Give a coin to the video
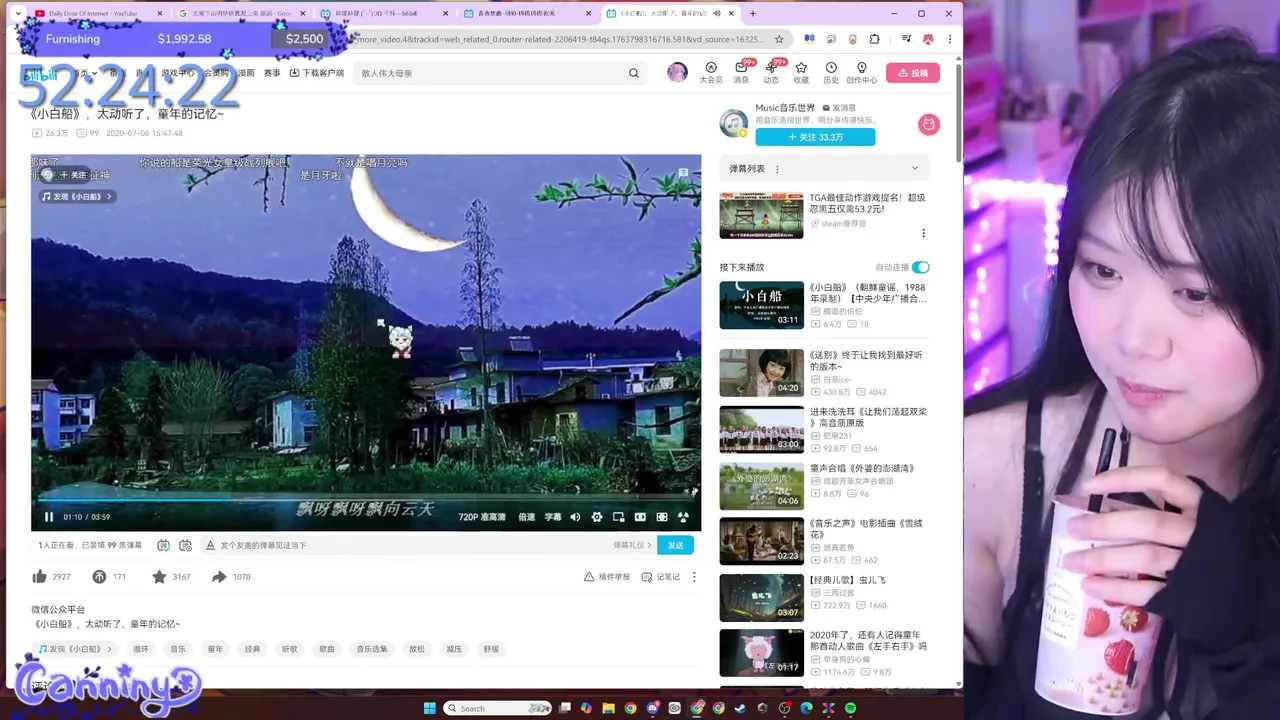The height and width of the screenshot is (720, 1280). [x=99, y=577]
